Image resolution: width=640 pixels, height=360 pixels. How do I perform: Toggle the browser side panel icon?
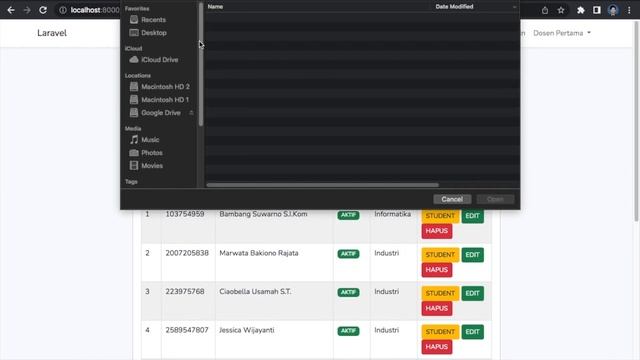[597, 10]
